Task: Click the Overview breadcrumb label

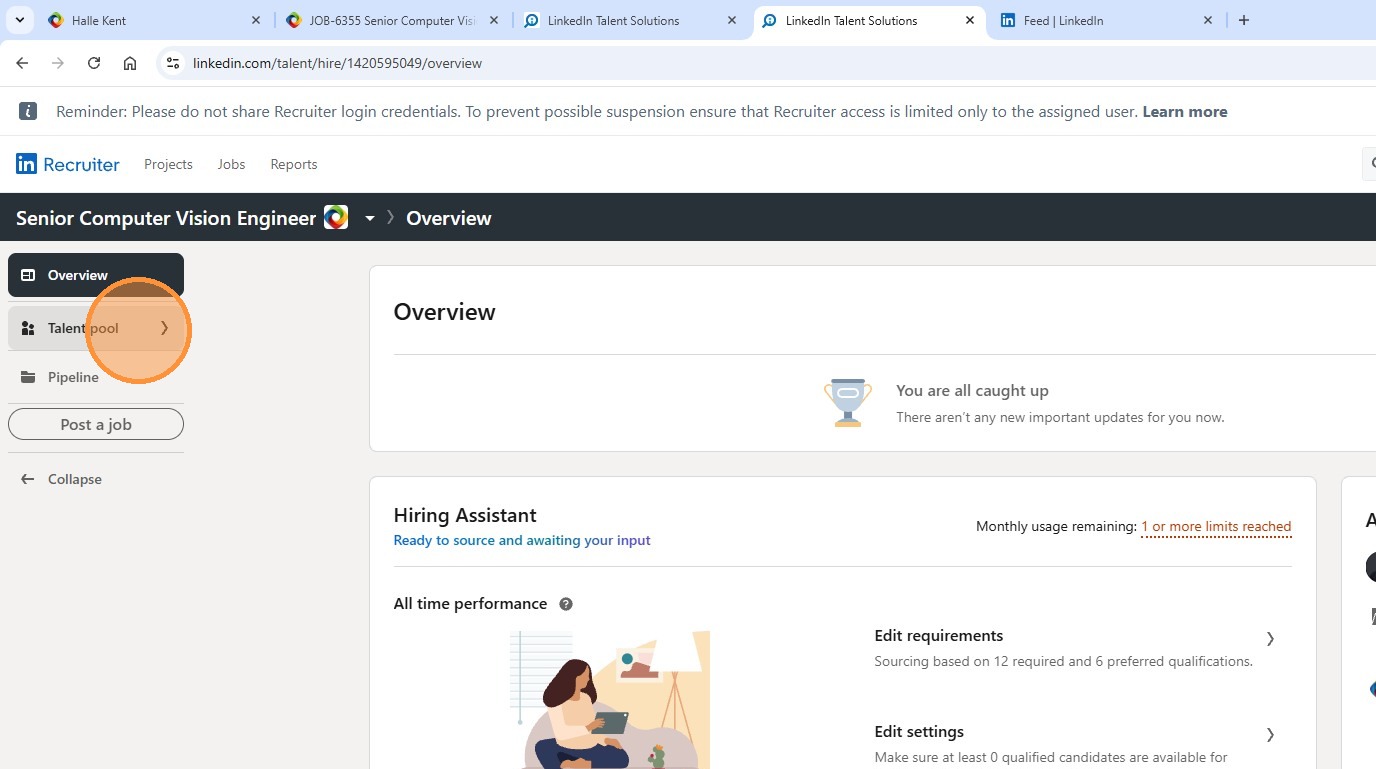Action: (449, 218)
